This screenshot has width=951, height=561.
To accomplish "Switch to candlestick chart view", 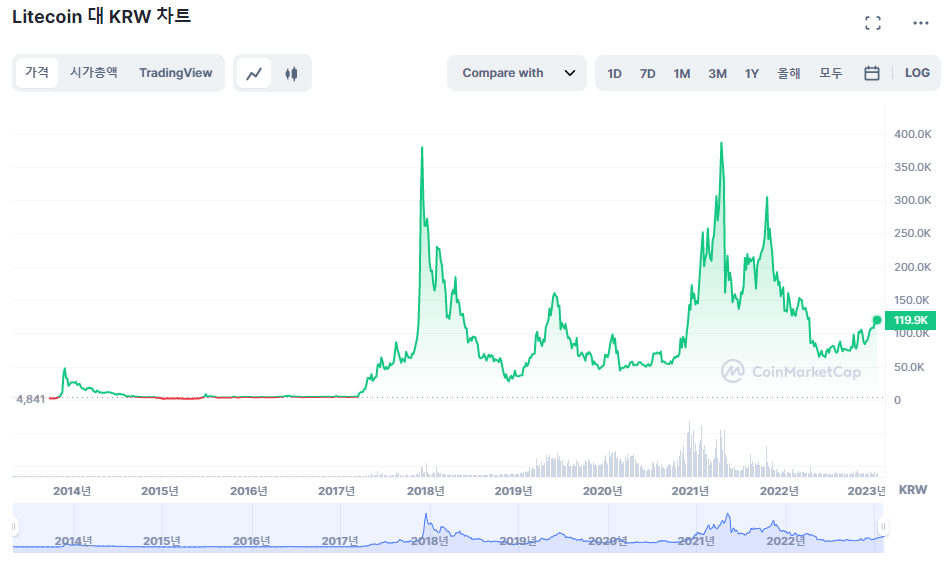I will pos(291,73).
